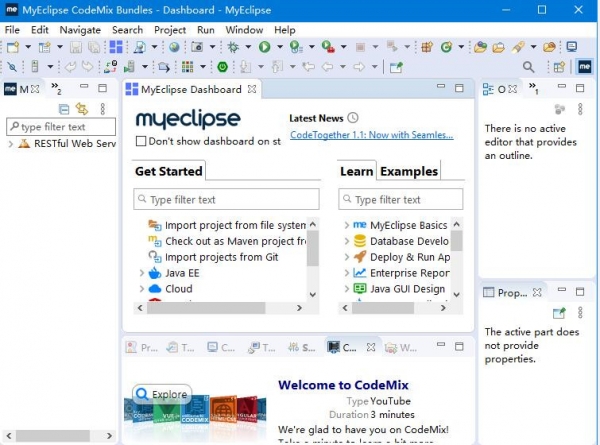Click the Latest News clock icon

[x=352, y=118]
